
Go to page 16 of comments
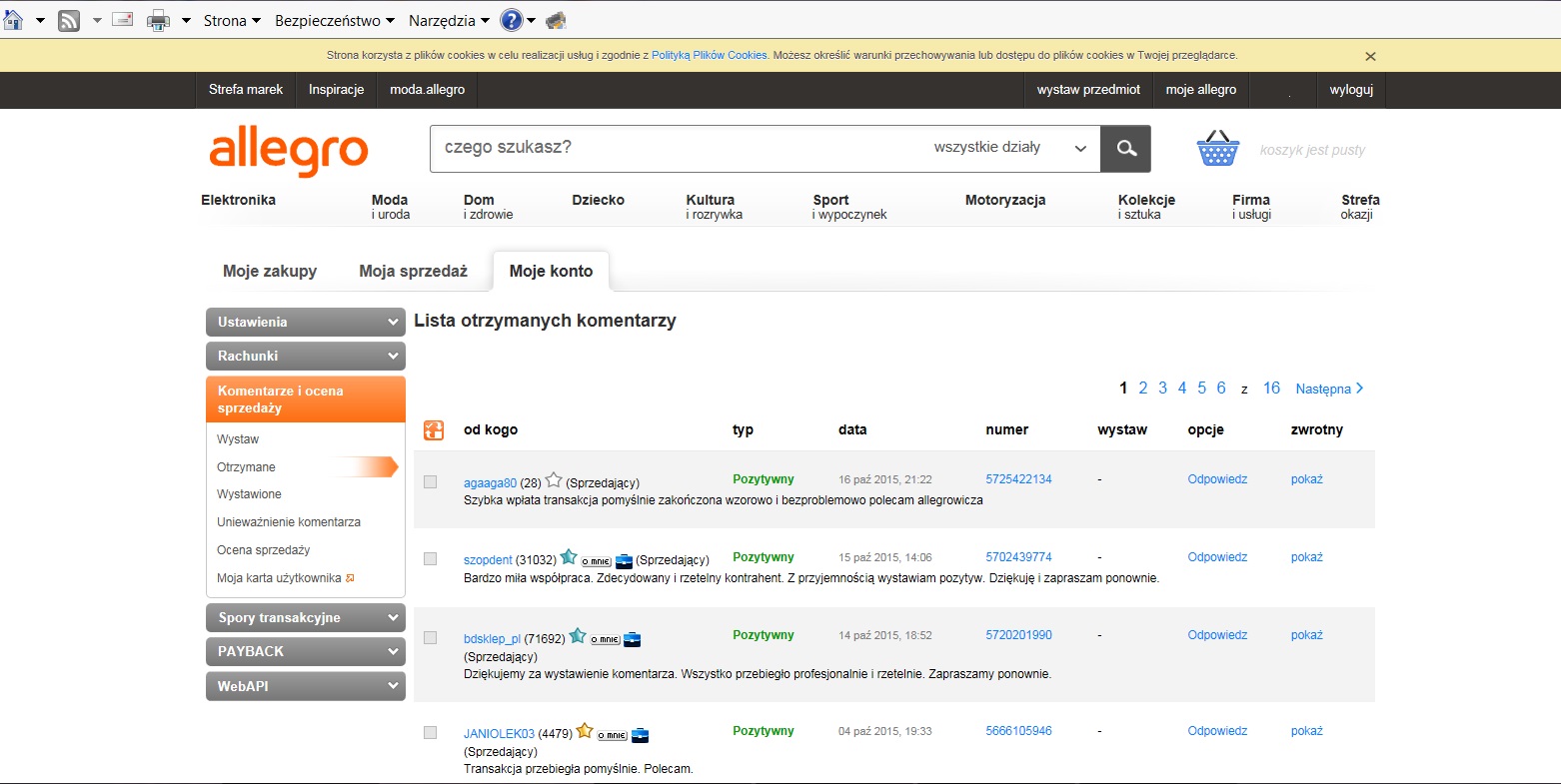tap(1271, 389)
